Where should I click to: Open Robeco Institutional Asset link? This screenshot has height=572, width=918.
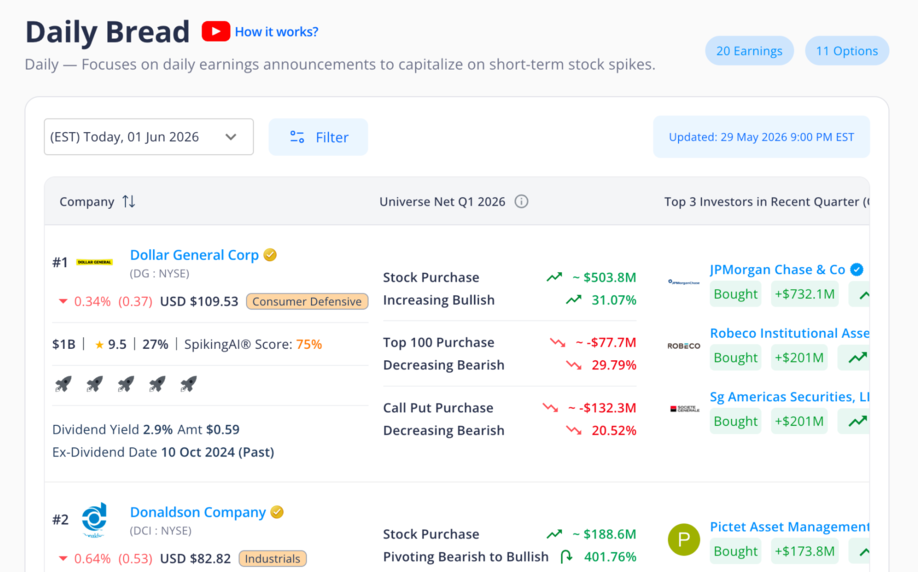789,333
